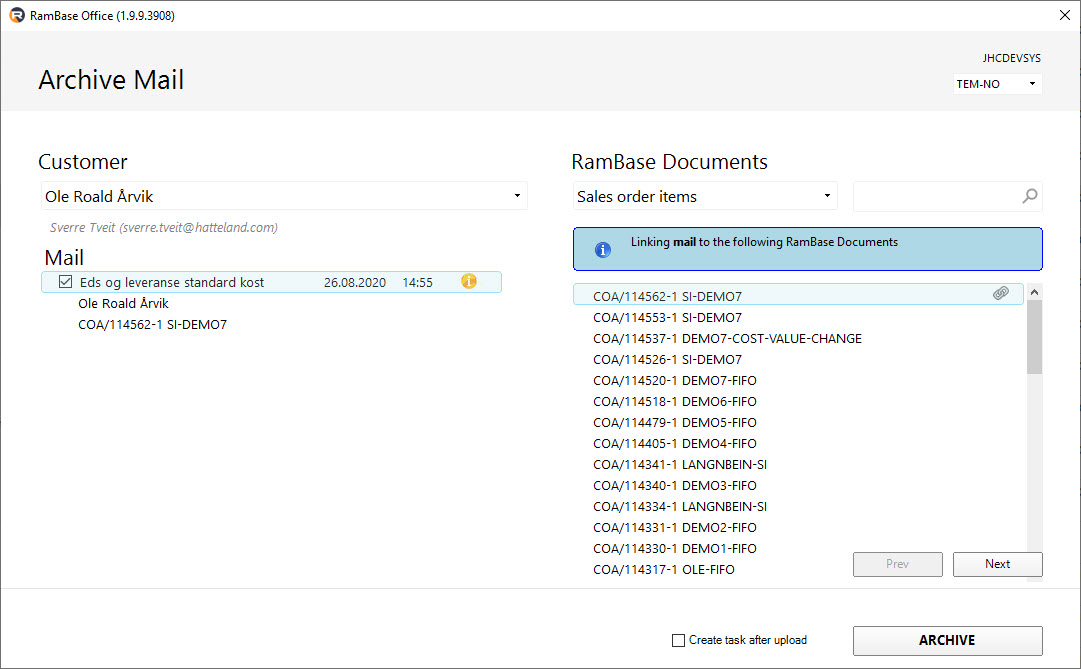Screen dimensions: 1081x669
Task: Select document COA/114331-1 DEMO2-FIFO
Action: 675,528
